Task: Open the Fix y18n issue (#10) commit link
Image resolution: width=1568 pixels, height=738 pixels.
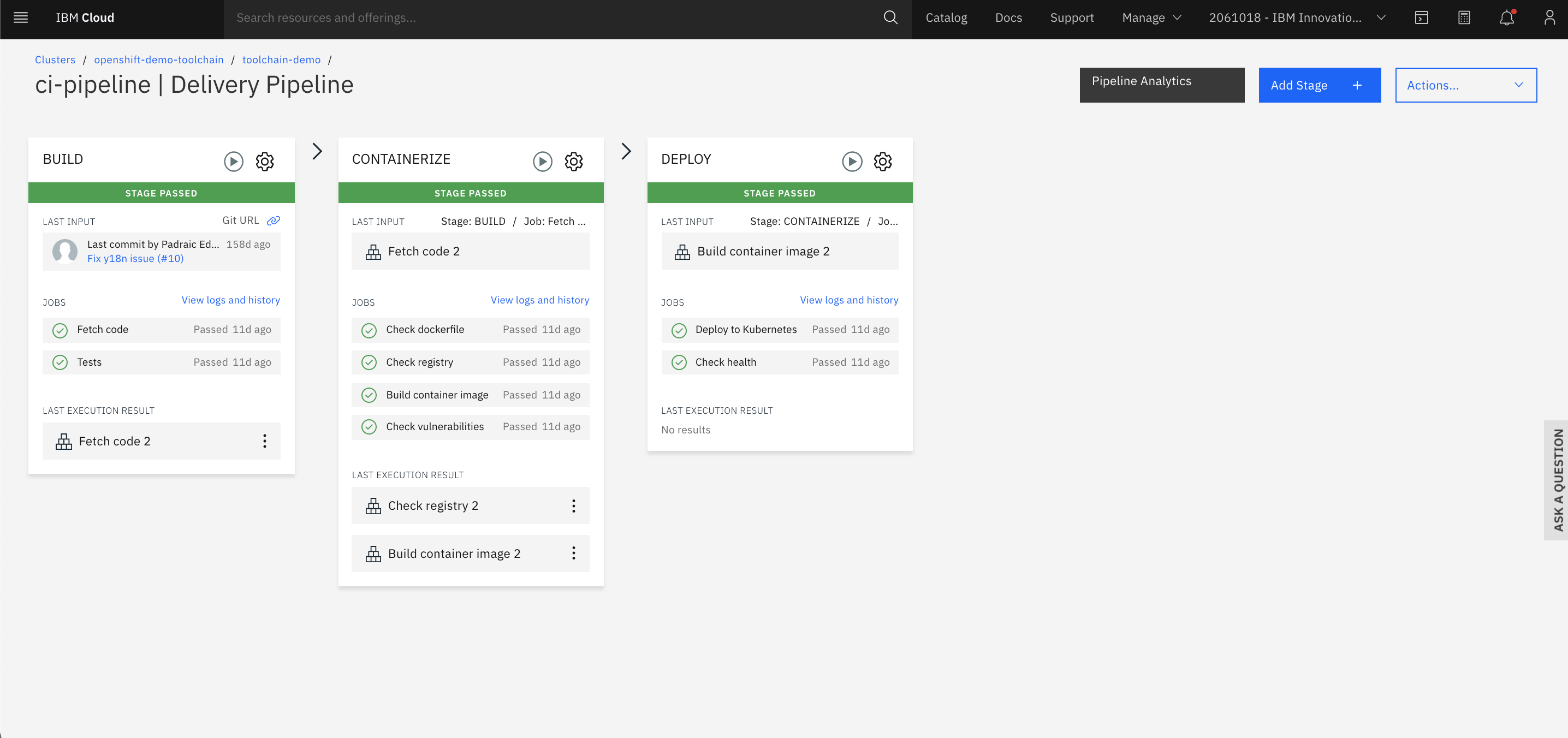Action: [x=135, y=259]
